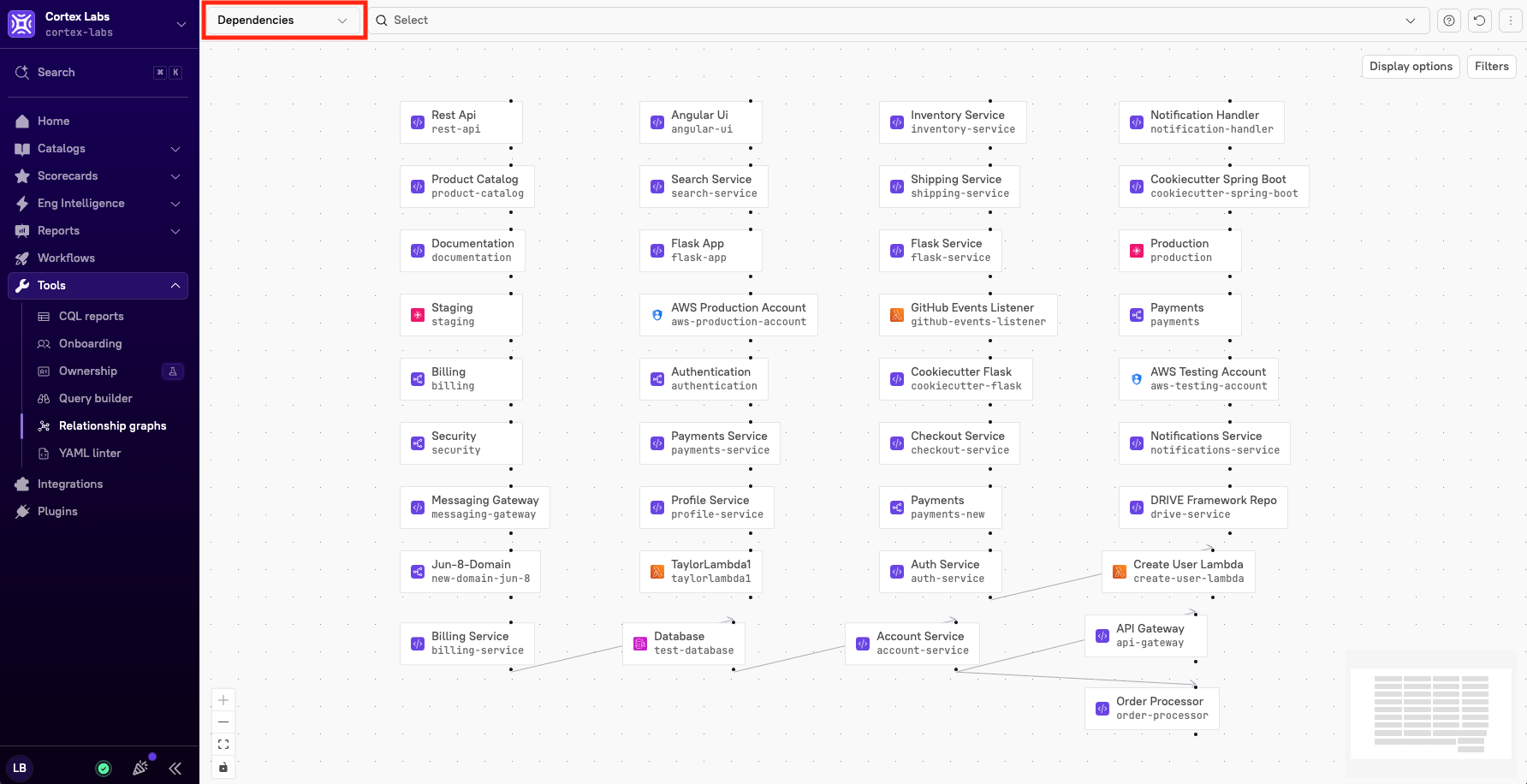1527x784 pixels.
Task: Go to Home in sidebar
Action: [98, 122]
